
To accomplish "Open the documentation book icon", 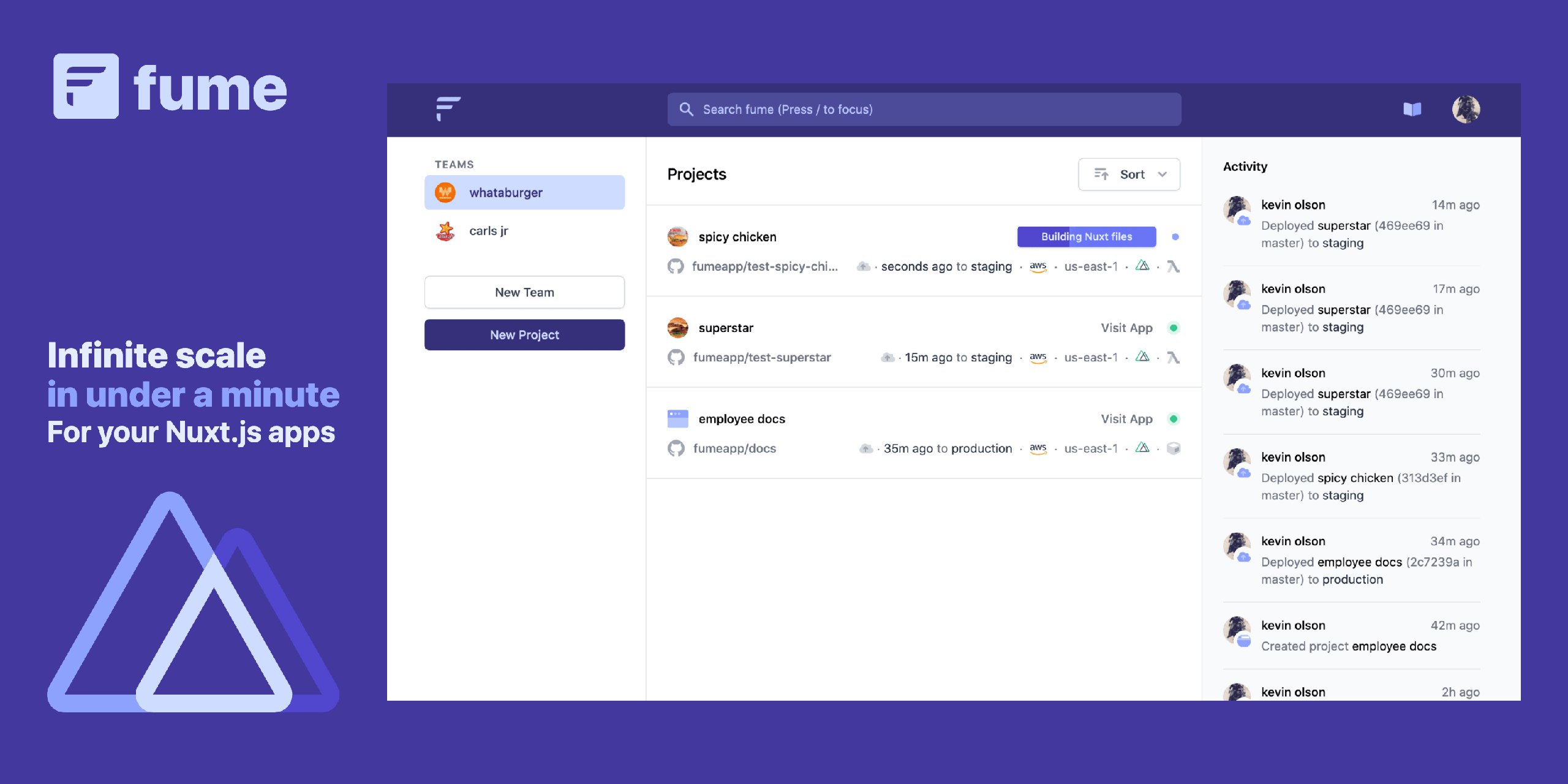I will click(x=1412, y=110).
